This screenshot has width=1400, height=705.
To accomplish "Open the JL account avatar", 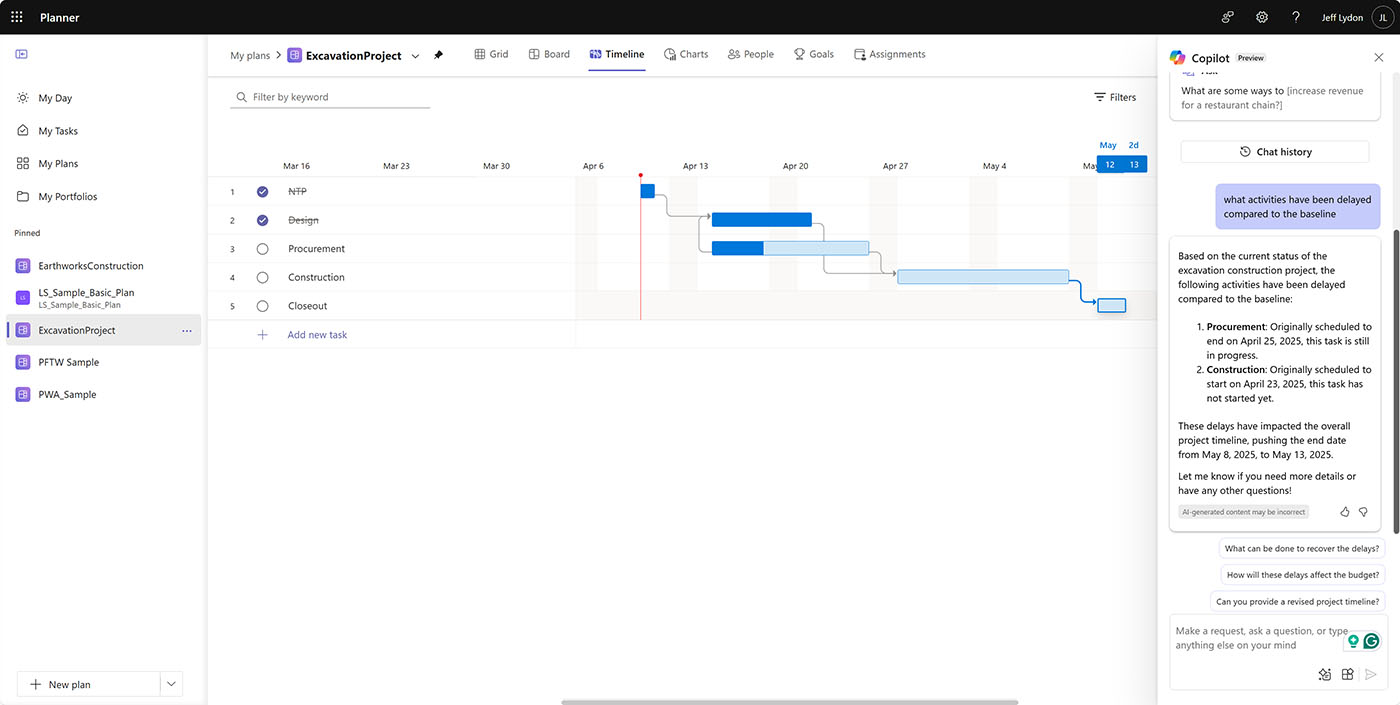I will click(1382, 17).
